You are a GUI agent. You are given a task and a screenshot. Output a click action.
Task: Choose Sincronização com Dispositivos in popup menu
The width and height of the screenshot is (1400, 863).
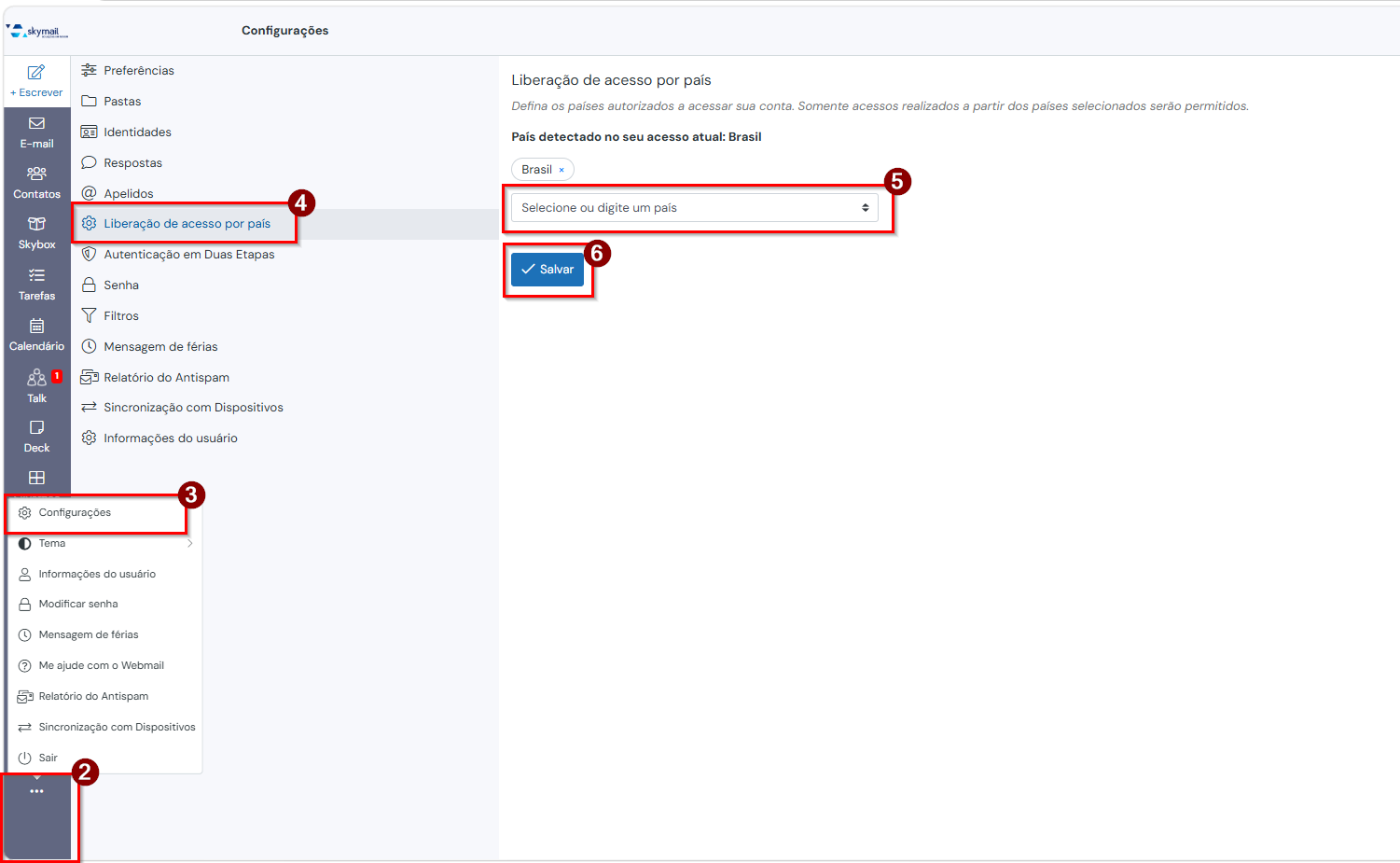104,728
